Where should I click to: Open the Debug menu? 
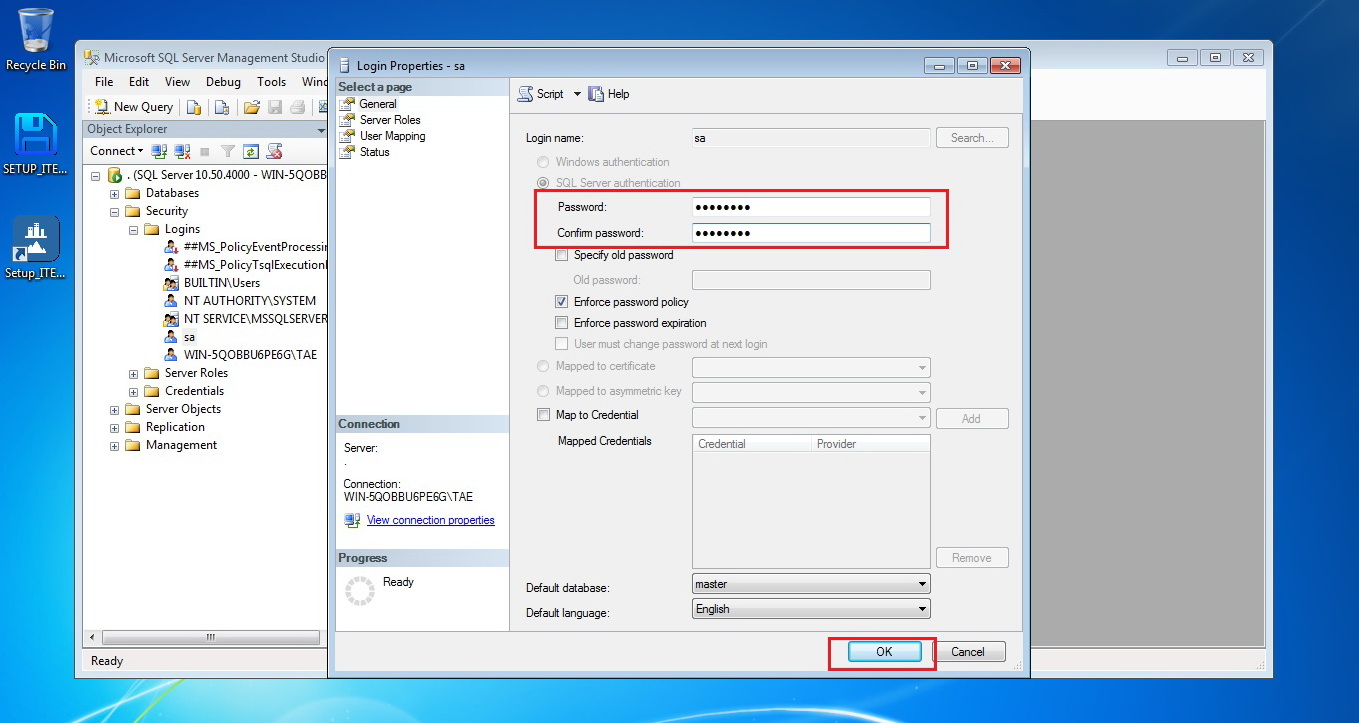pyautogui.click(x=223, y=82)
